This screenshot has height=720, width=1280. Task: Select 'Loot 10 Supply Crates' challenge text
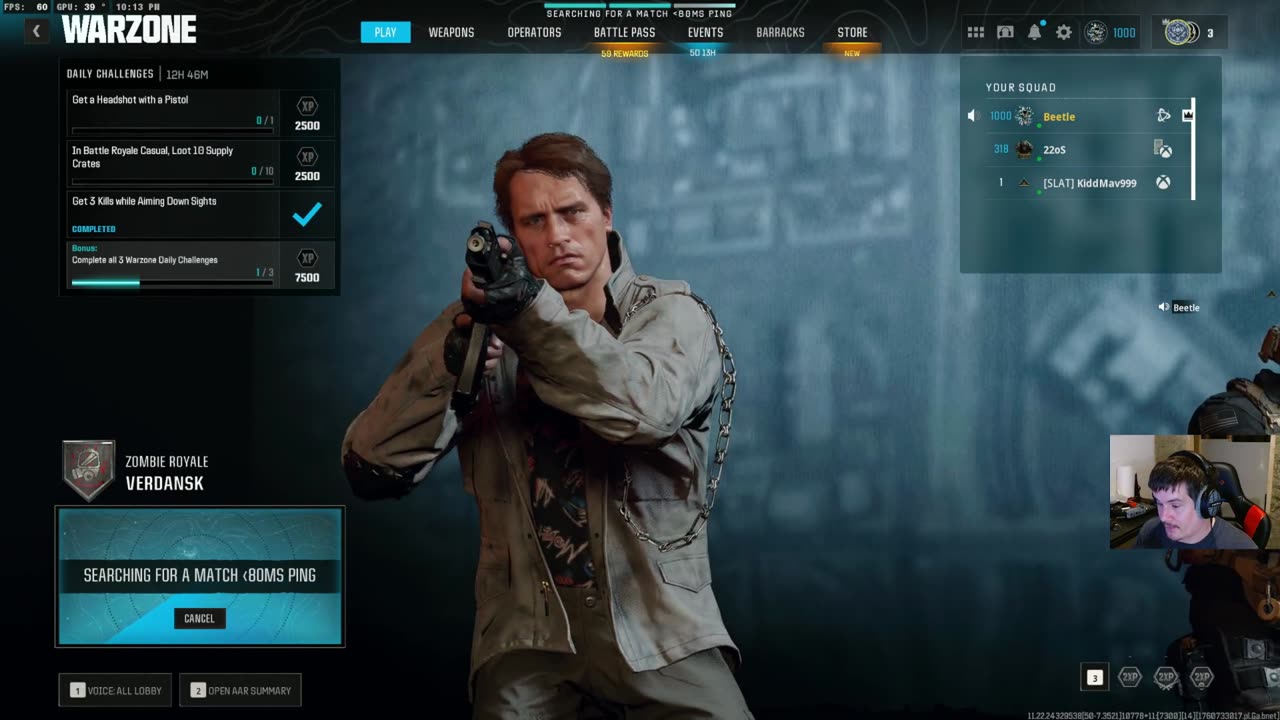[152, 157]
